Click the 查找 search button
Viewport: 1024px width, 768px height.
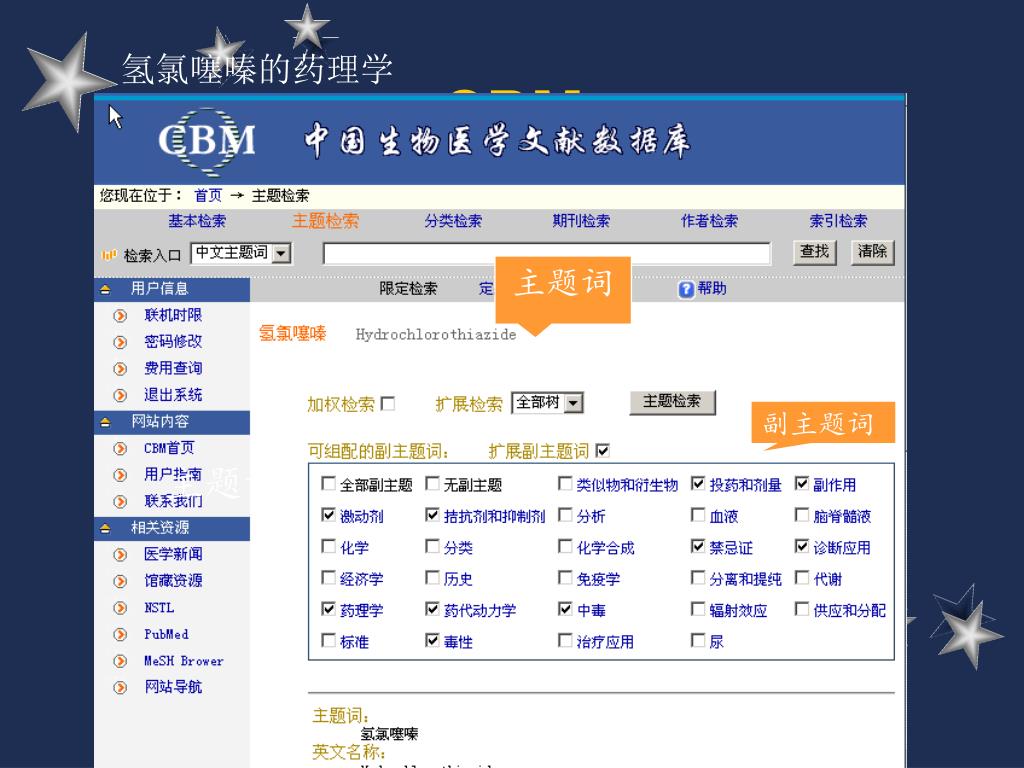click(x=815, y=252)
